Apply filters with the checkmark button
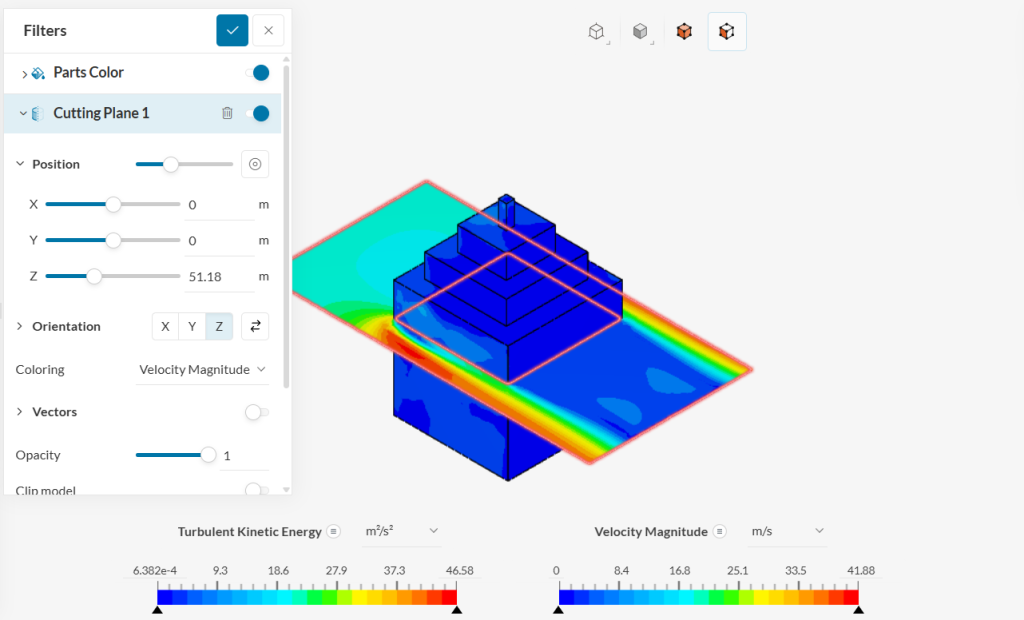Viewport: 1024px width, 620px height. tap(232, 31)
